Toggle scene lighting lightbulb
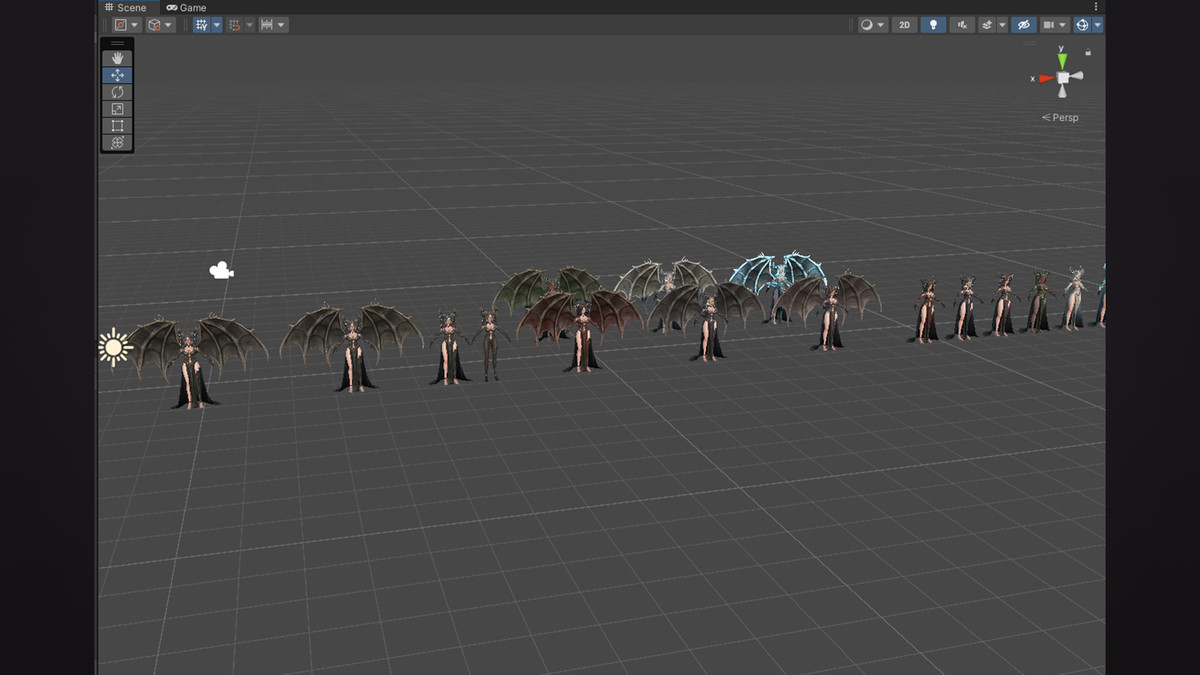 (x=933, y=25)
